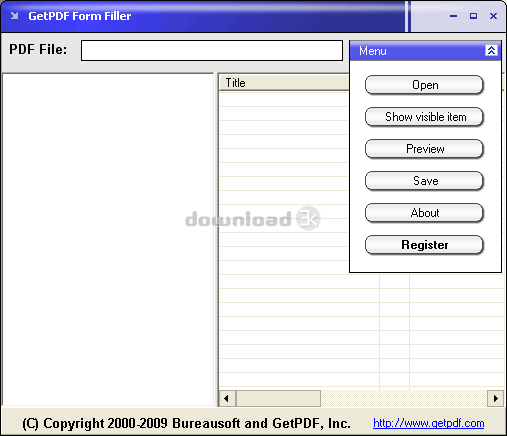Click the horizontal scrollbar thumb
Screen dimensions: 507x436
[278, 398]
